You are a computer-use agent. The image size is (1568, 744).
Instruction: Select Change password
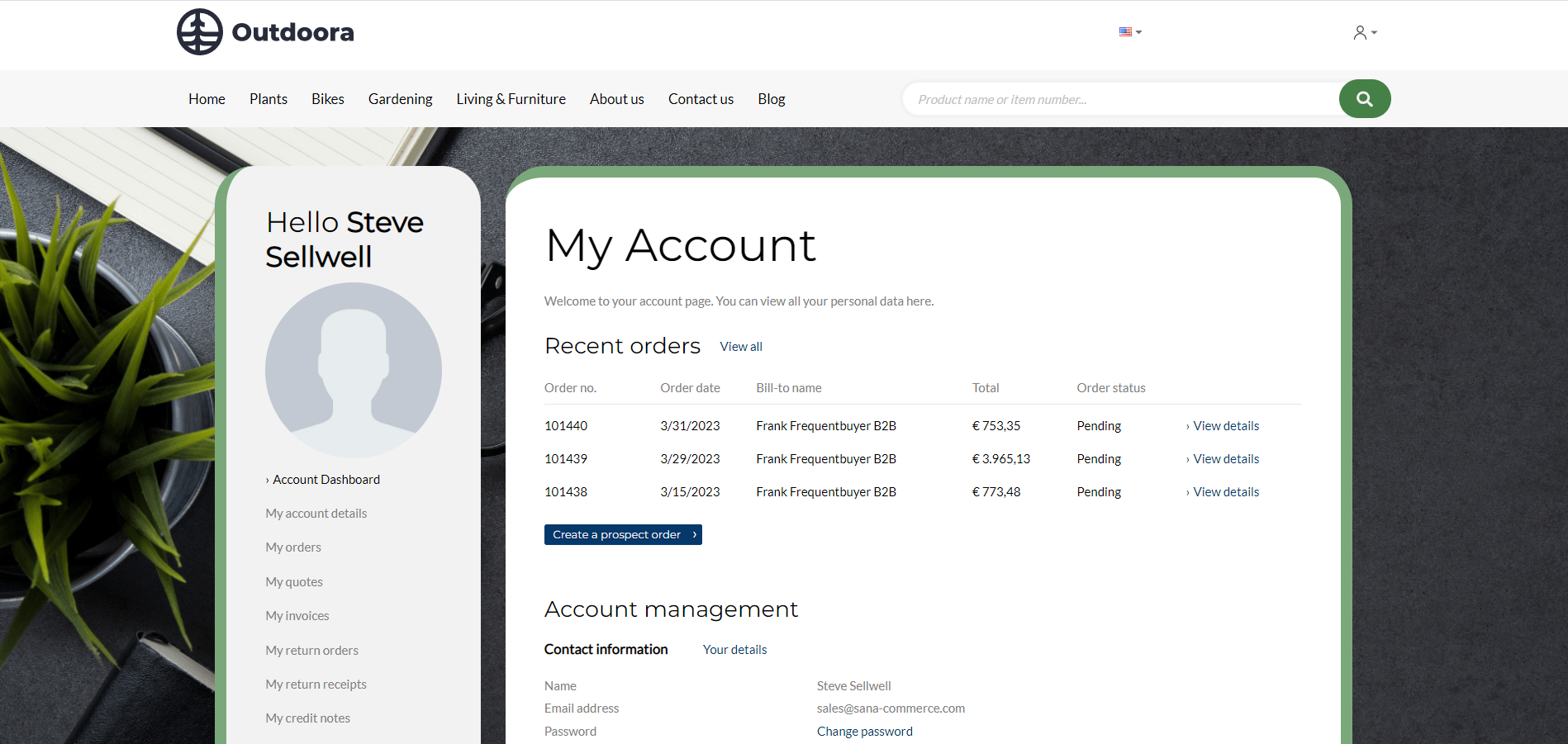tap(864, 731)
